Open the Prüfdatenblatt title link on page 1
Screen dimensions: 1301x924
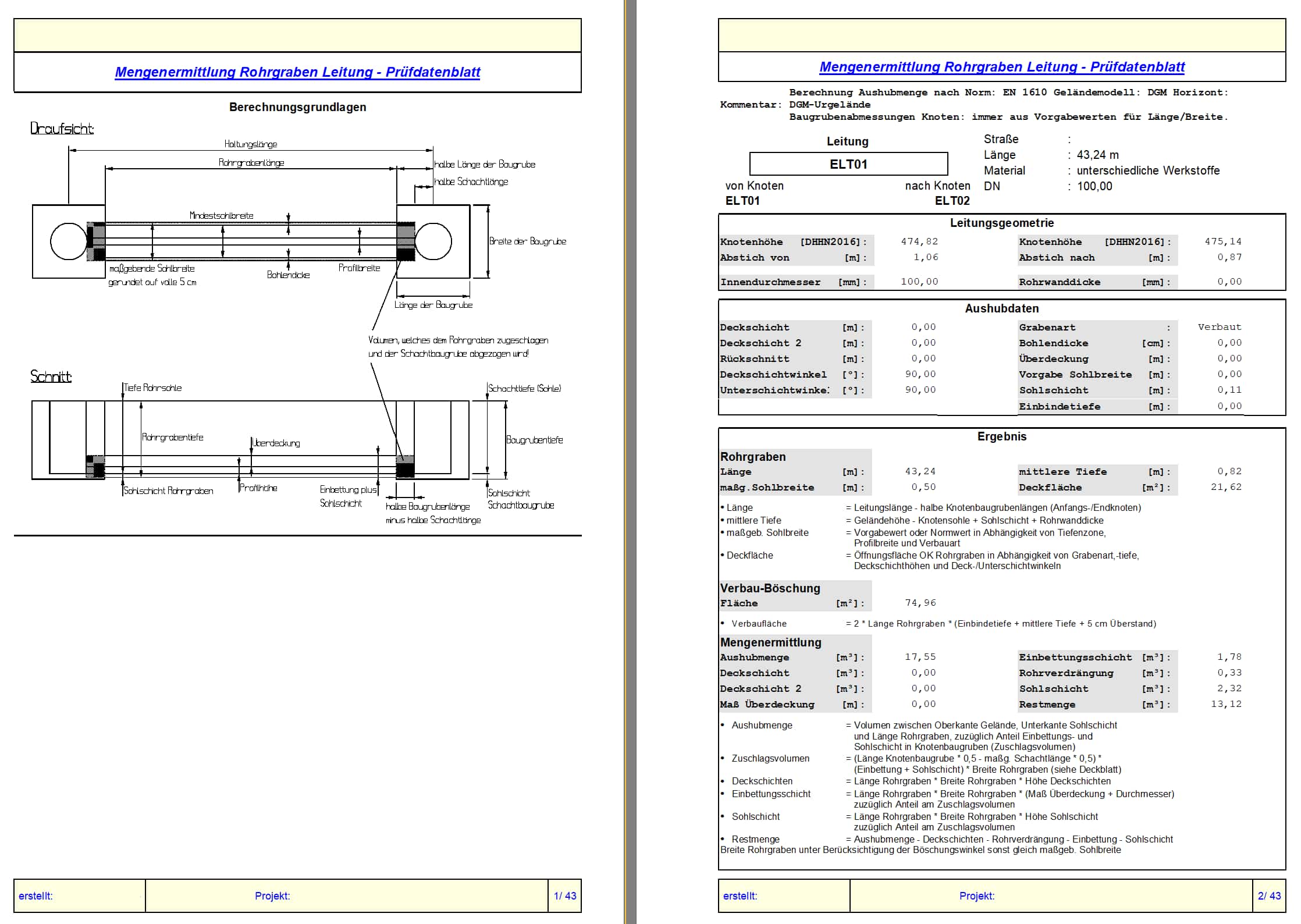pos(297,72)
